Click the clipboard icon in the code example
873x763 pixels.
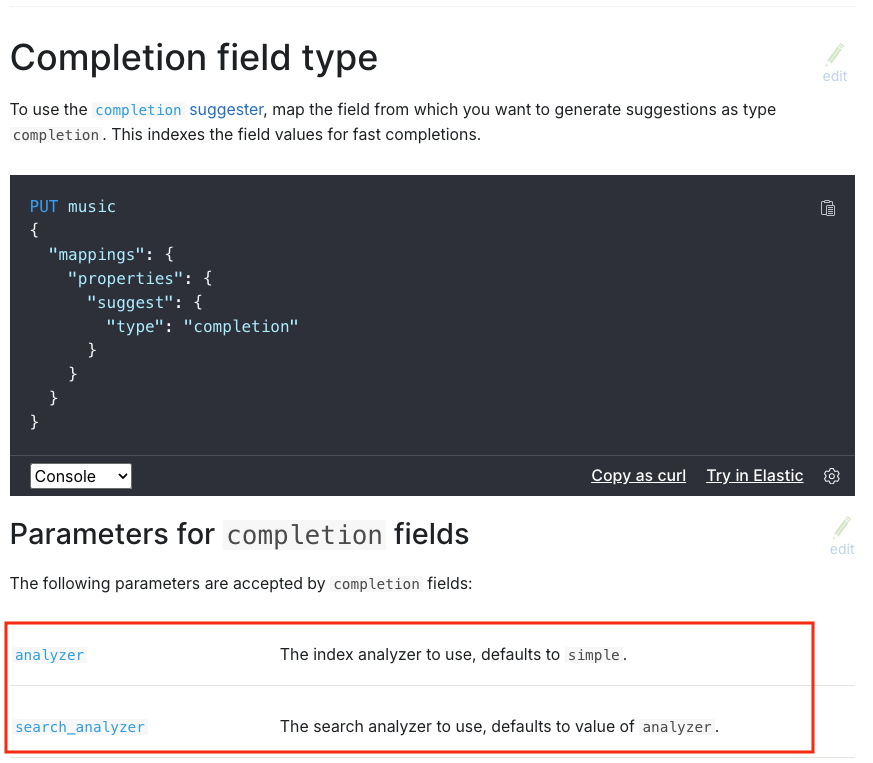point(828,207)
